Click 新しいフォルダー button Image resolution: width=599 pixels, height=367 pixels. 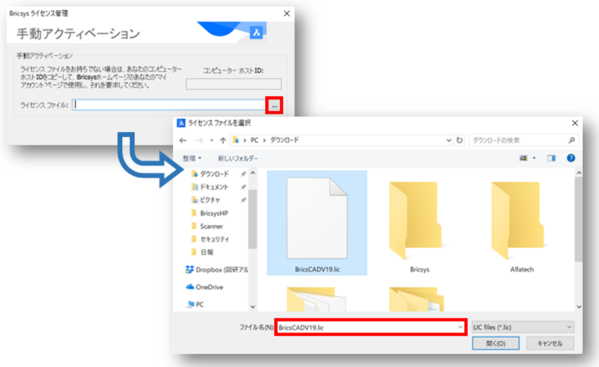238,158
